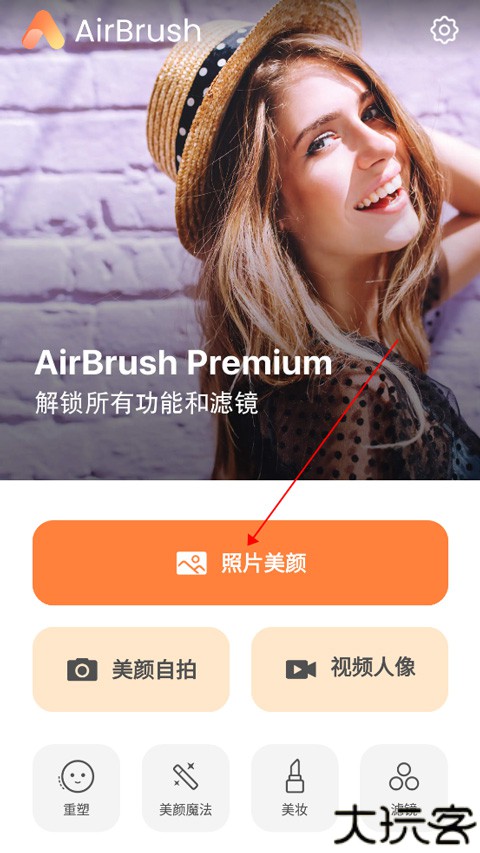Click the AirBrush Premium headline
Screen dimensions: 480x853
coord(183,363)
